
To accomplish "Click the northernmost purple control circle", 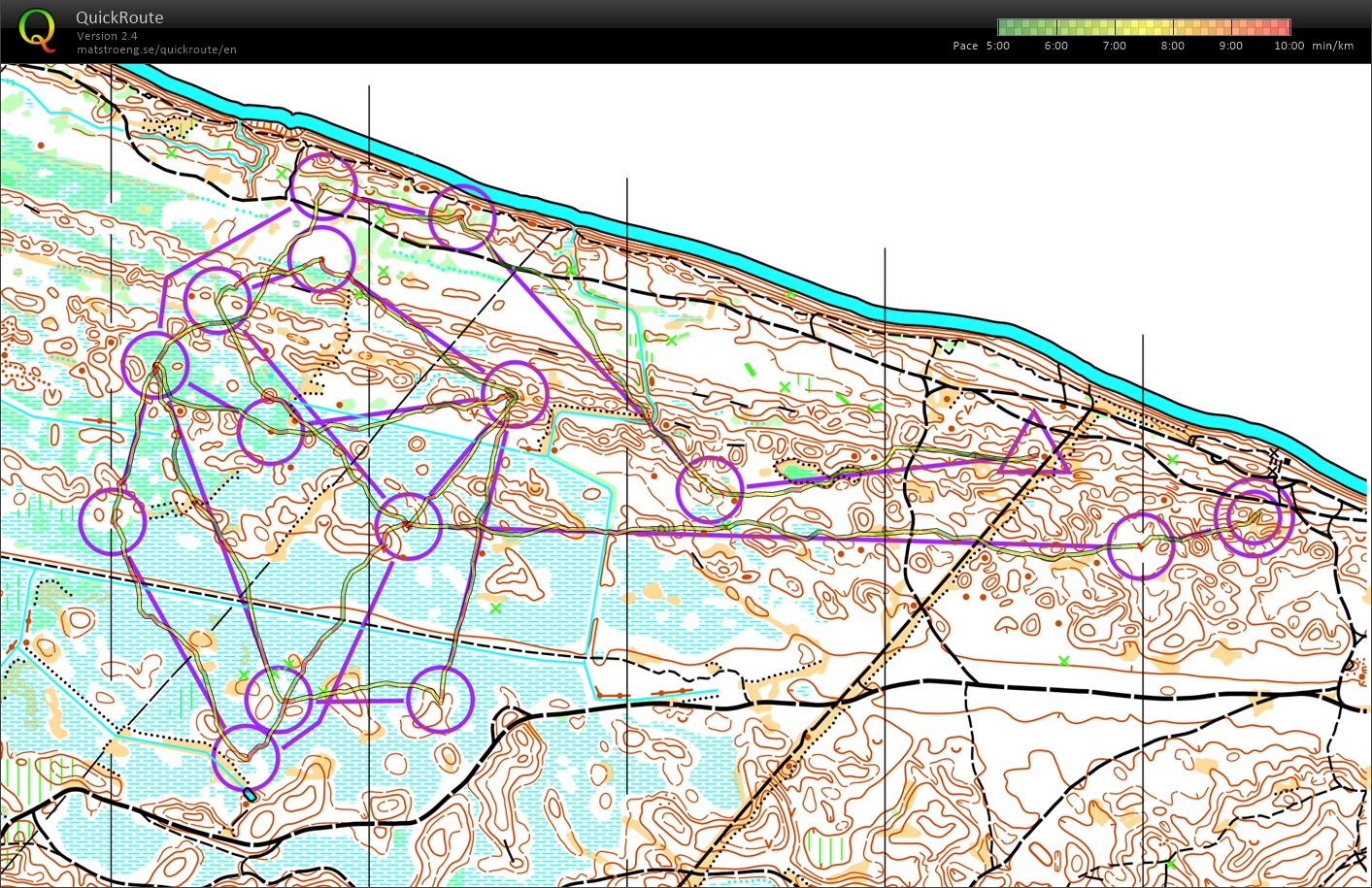I will tap(323, 184).
